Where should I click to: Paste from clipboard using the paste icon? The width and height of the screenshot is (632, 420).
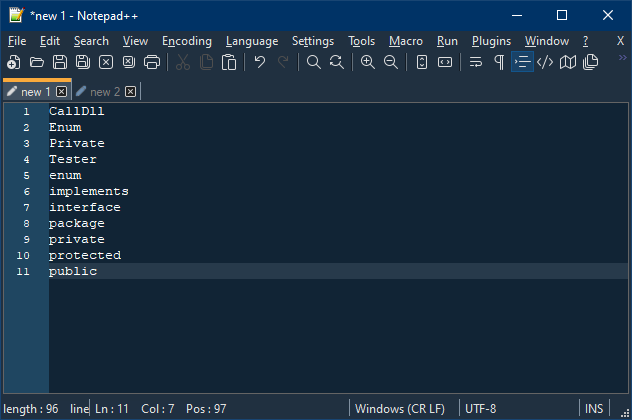(x=229, y=62)
